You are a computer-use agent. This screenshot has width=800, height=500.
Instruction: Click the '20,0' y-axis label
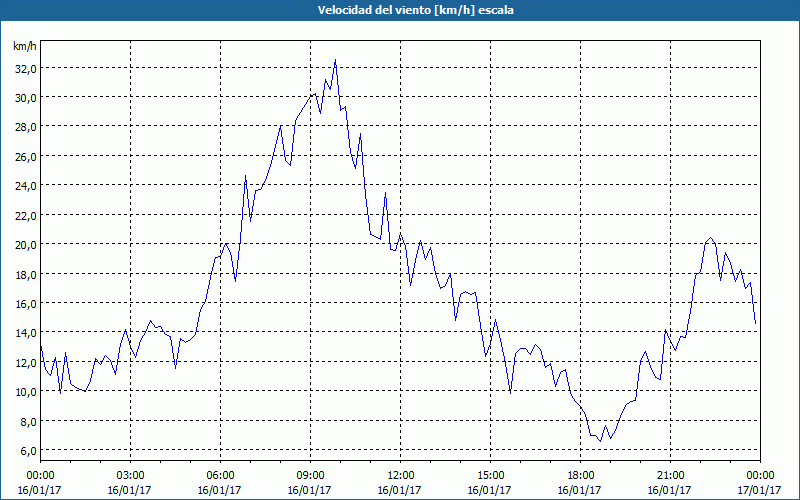26,245
